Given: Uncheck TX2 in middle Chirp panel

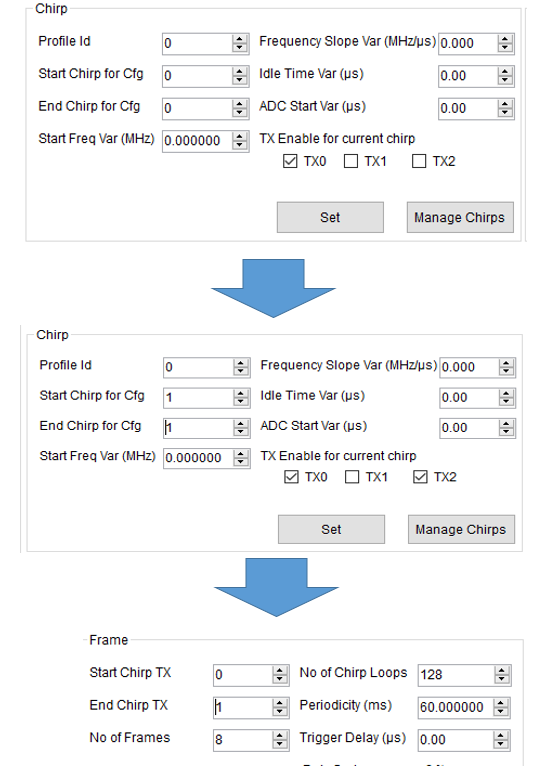Looking at the screenshot, I should pos(420,477).
